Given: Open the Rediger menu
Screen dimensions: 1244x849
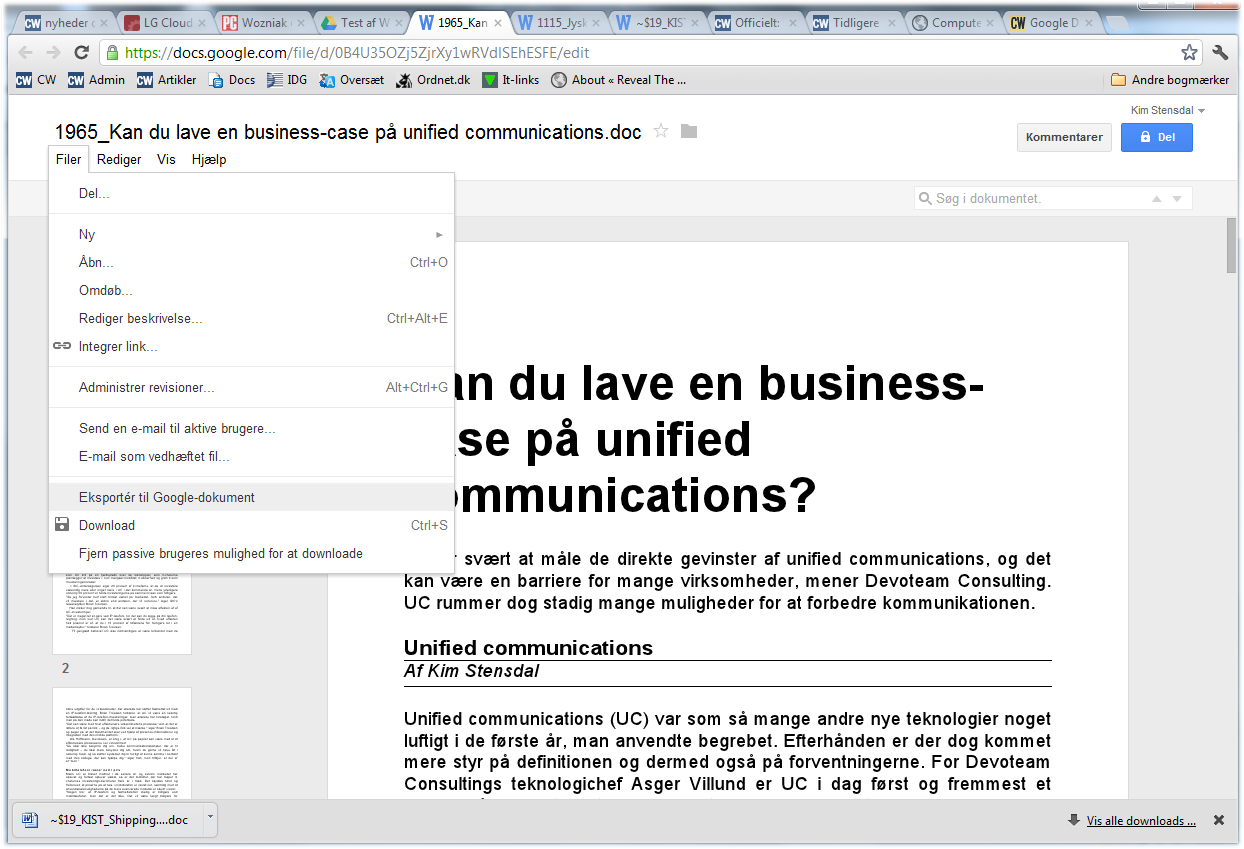Looking at the screenshot, I should click(118, 159).
